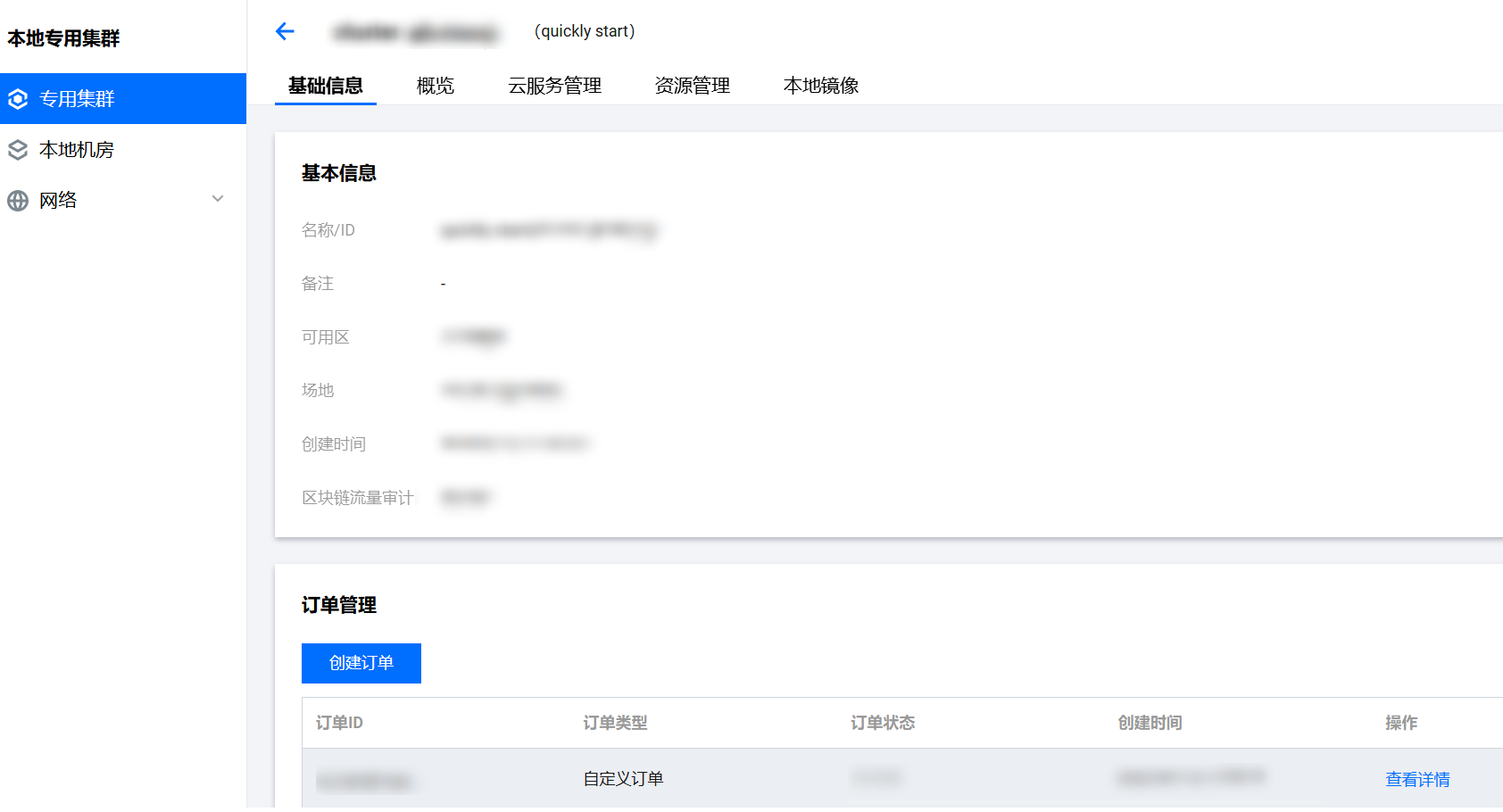
Task: Click the 操作 column header
Action: point(1401,723)
